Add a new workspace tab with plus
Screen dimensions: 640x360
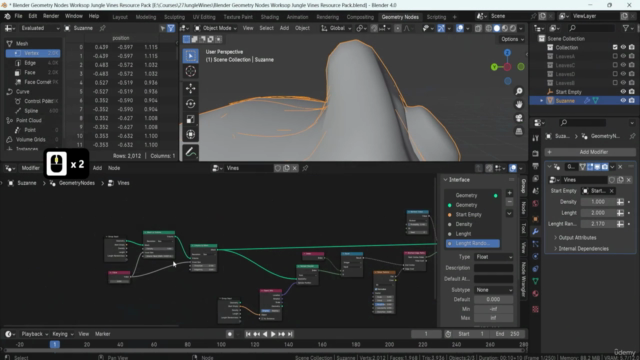pos(454,17)
